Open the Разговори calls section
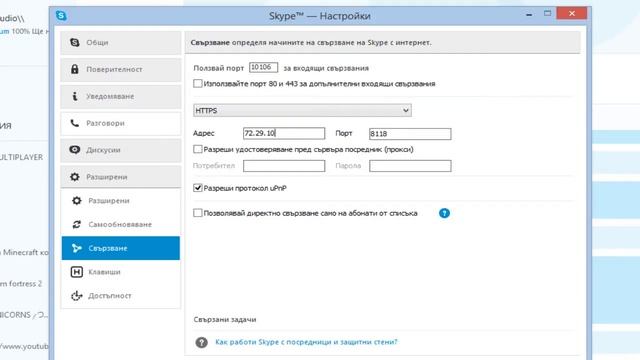Screen dimensions: 640x360 click(121, 123)
